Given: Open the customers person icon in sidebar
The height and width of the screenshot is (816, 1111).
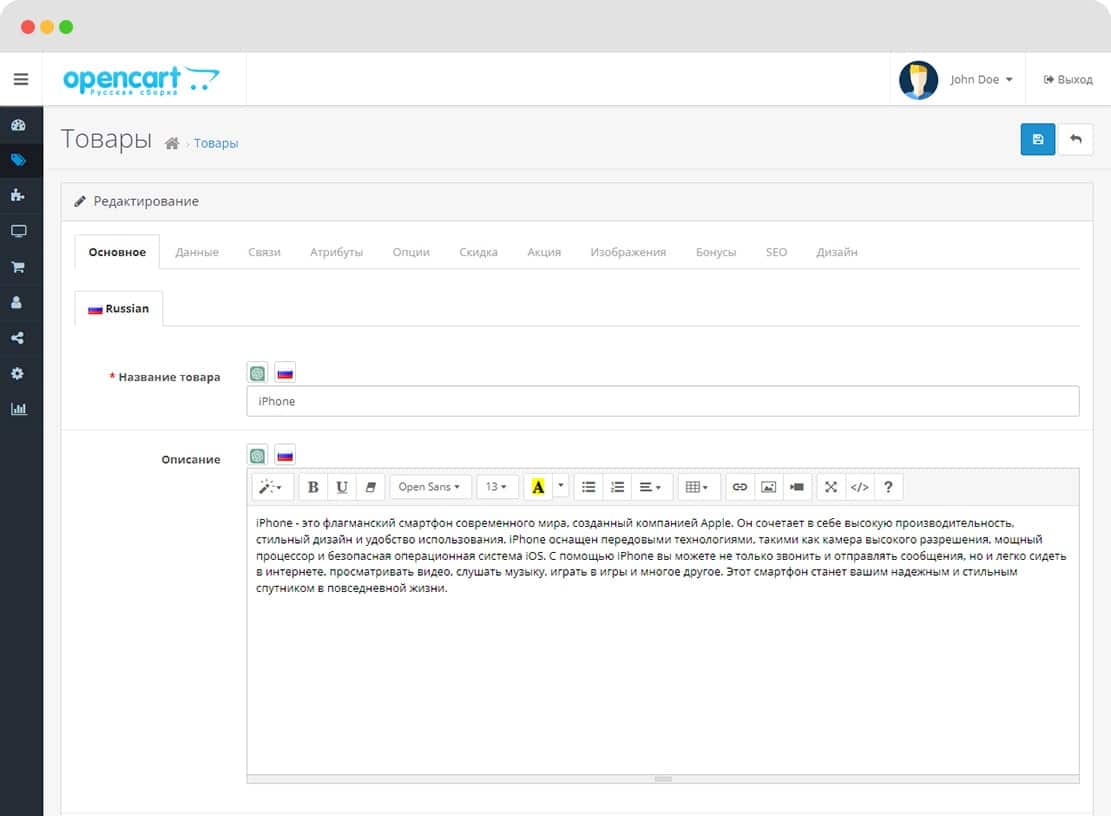Looking at the screenshot, I should point(17,302).
